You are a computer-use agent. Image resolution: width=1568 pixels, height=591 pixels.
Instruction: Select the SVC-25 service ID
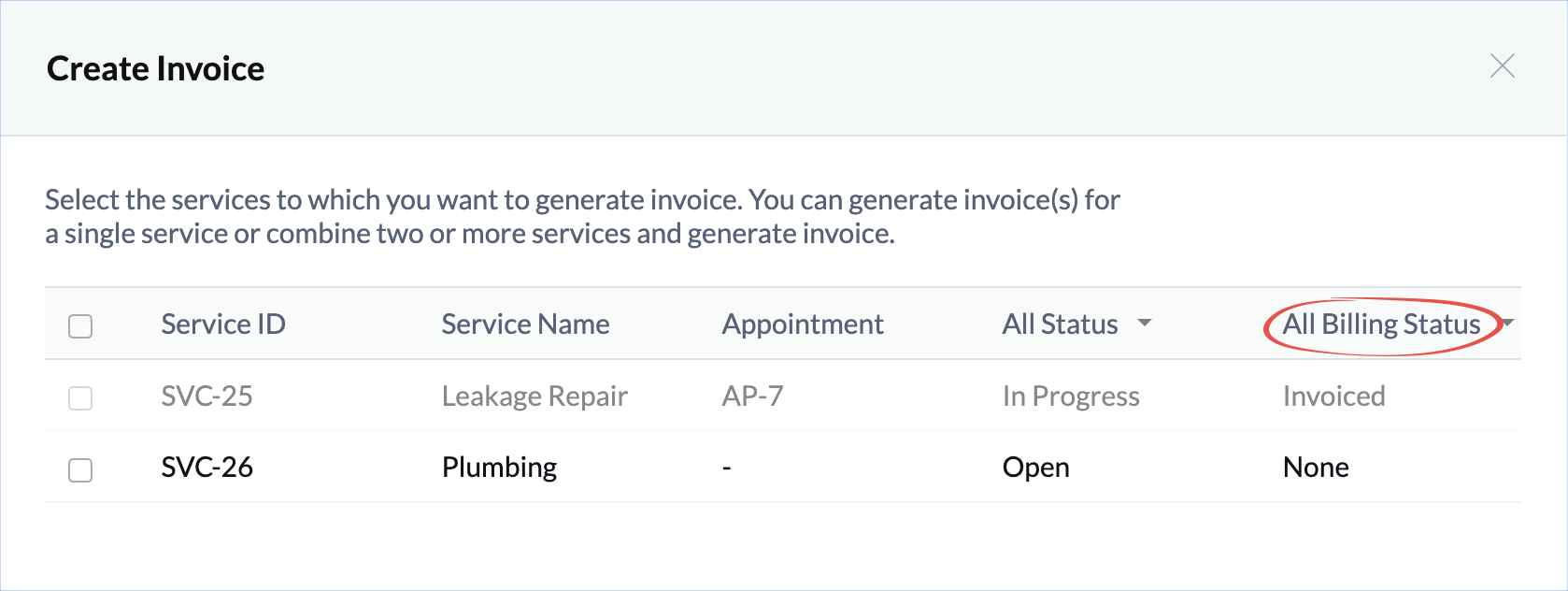coord(207,396)
